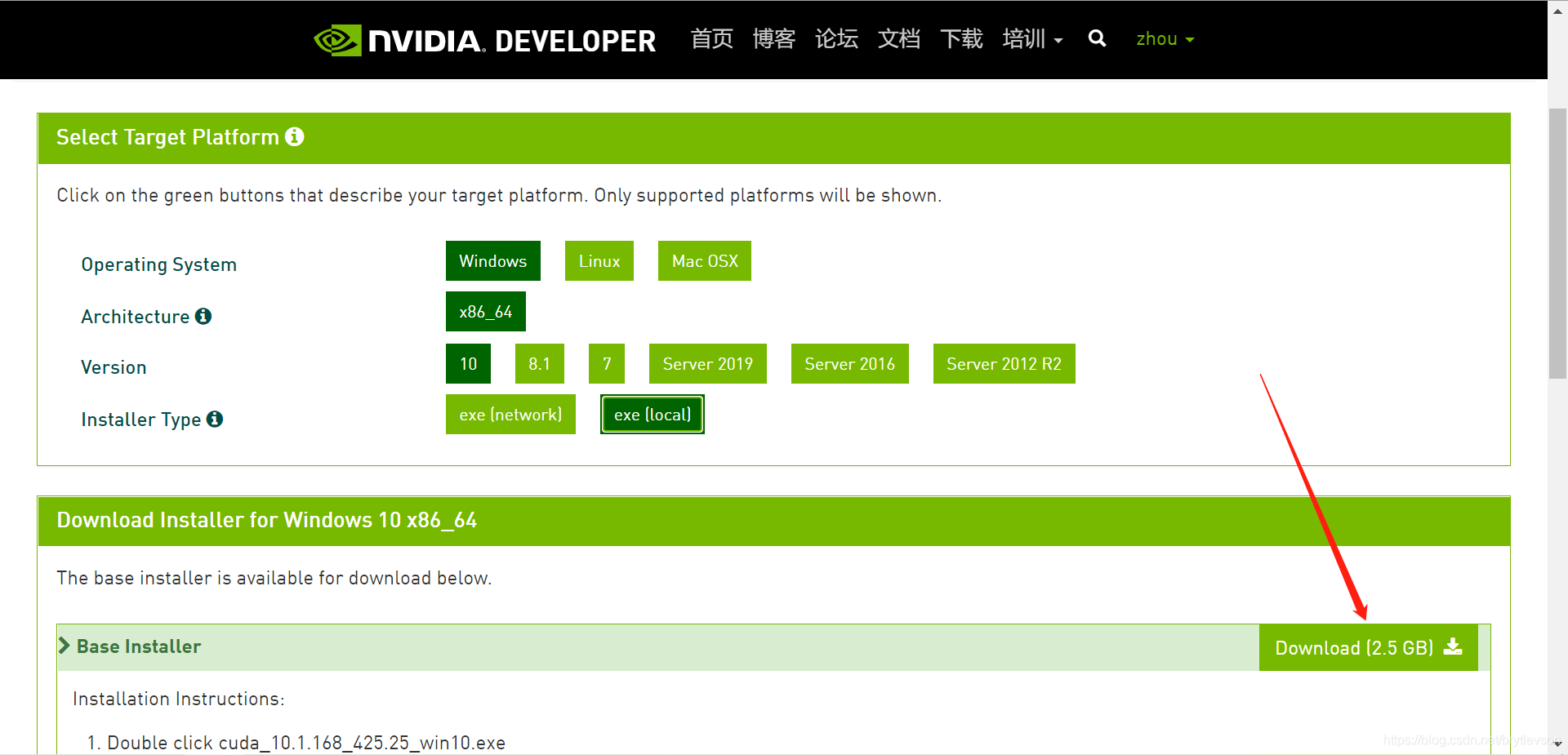Select x86_64 architecture
The image size is (1568, 755).
tap(486, 312)
